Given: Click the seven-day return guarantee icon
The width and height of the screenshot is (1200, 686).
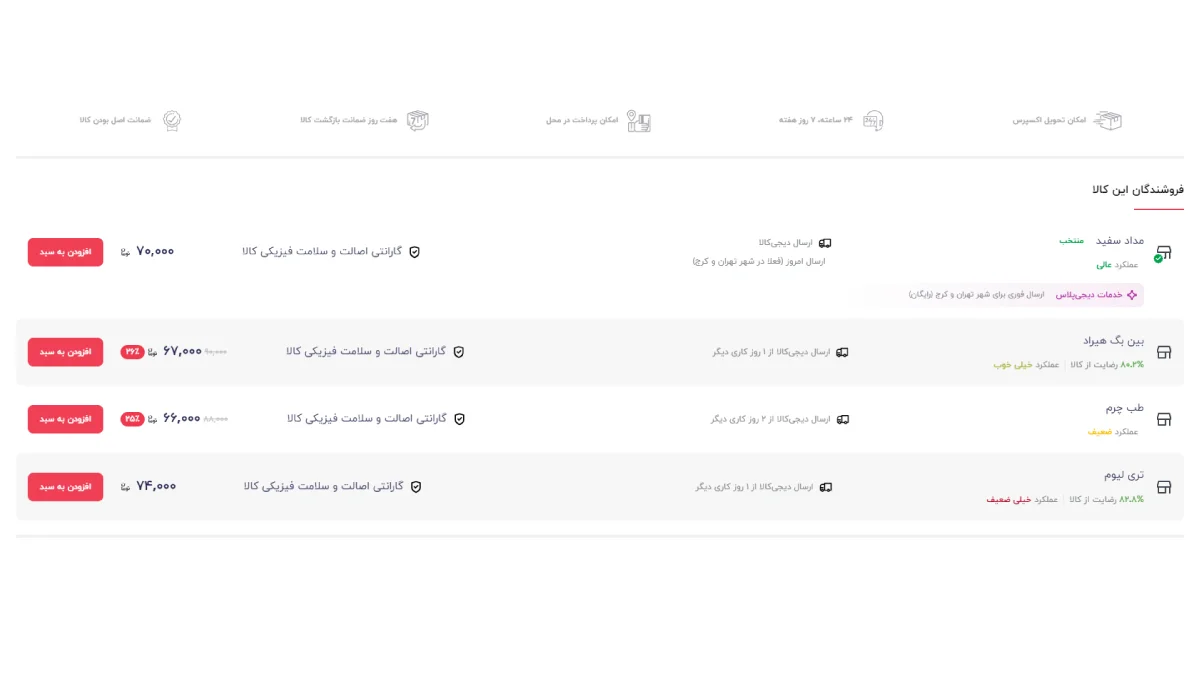Looking at the screenshot, I should coord(416,119).
